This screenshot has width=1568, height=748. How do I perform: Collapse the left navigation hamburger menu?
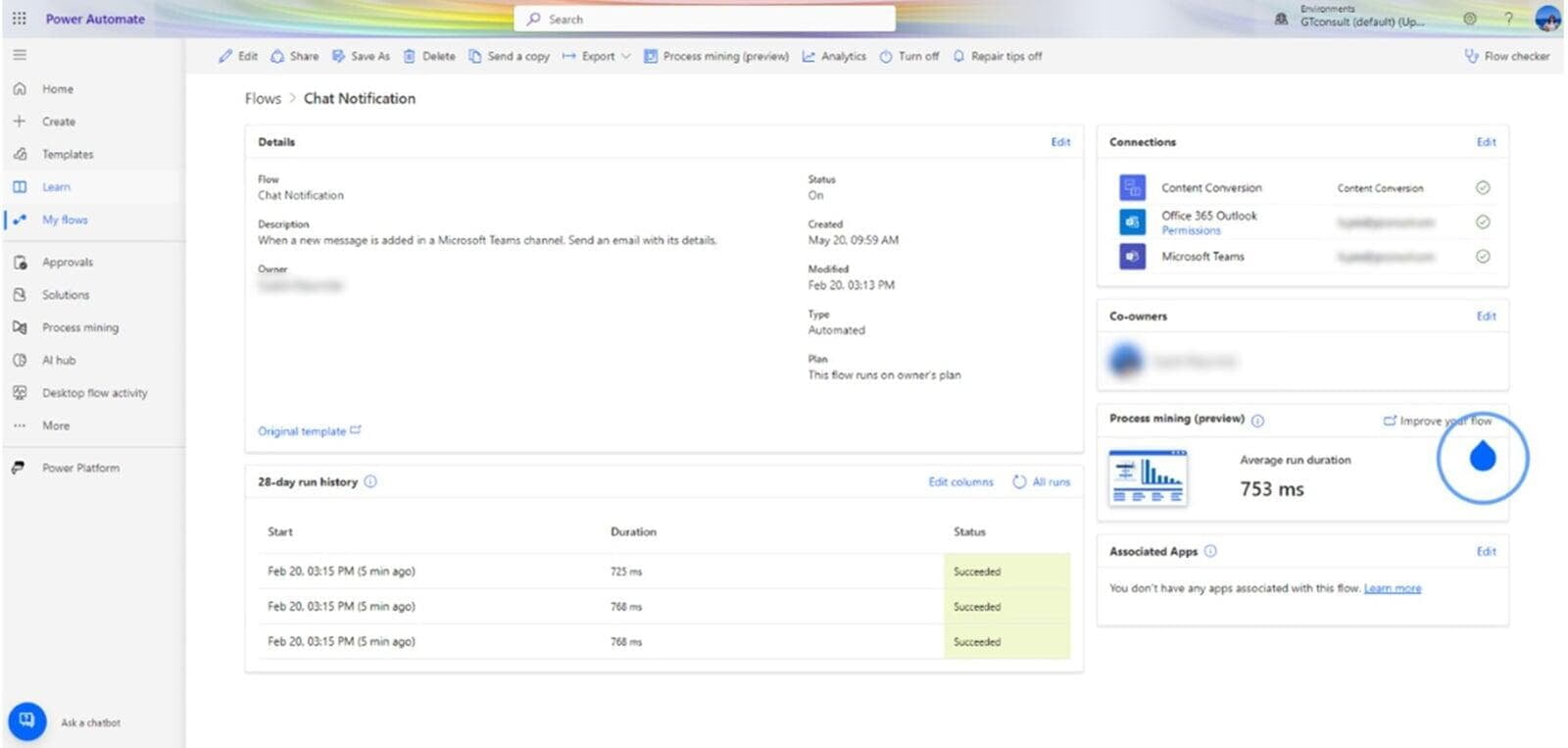tap(20, 55)
